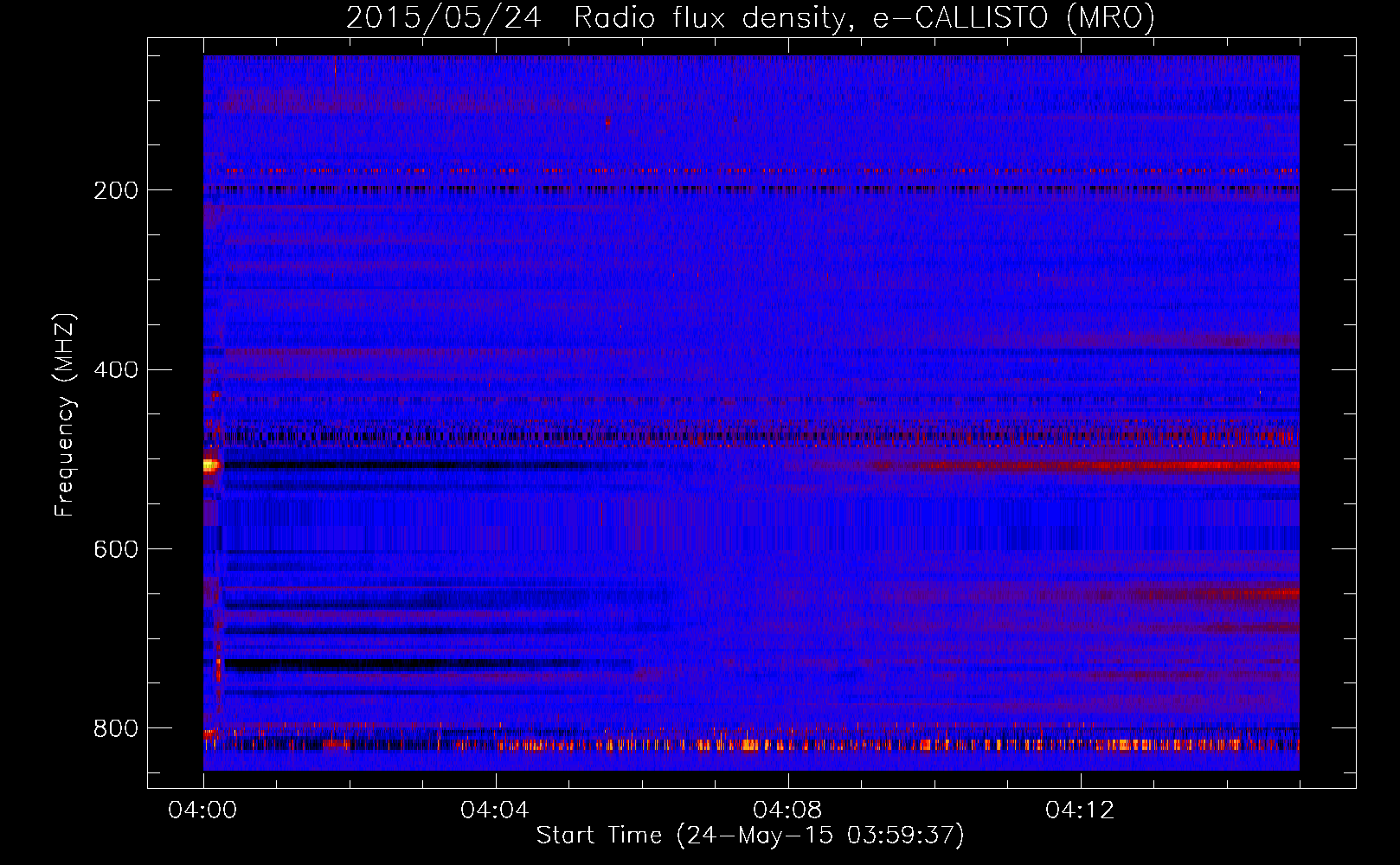Viewport: 1400px width, 865px height.
Task: Click the 04:04 time tick label
Action: (495, 811)
